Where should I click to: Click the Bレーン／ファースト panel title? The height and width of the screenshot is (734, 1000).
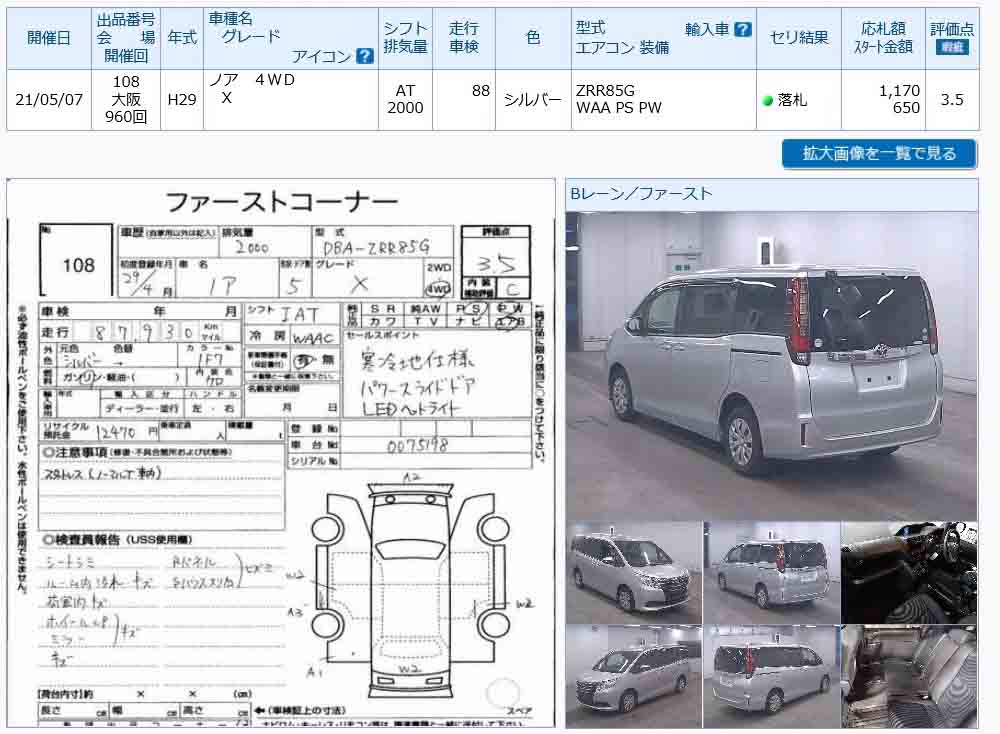(642, 194)
